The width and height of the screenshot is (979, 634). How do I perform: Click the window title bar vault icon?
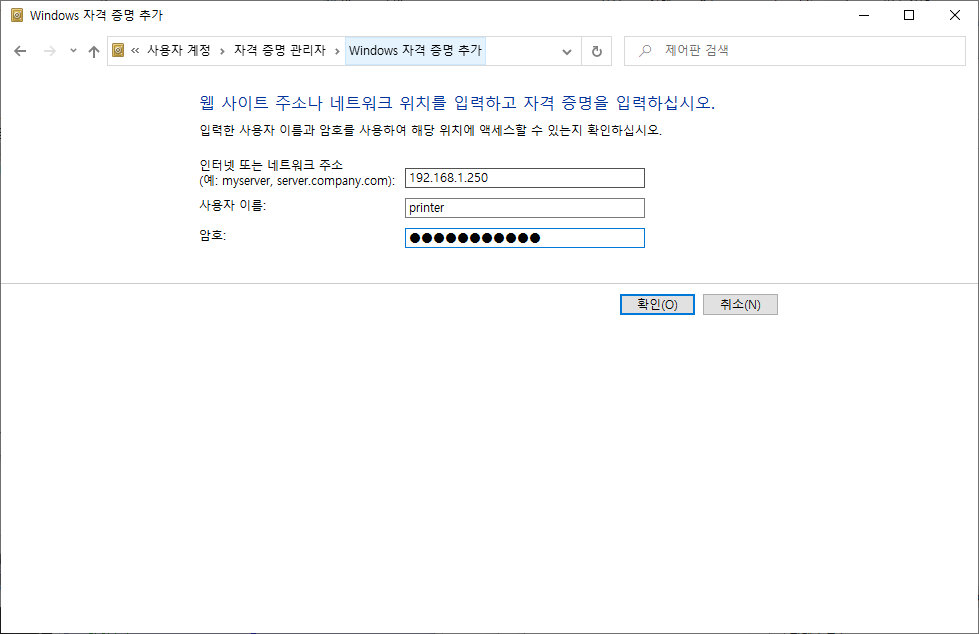(17, 15)
